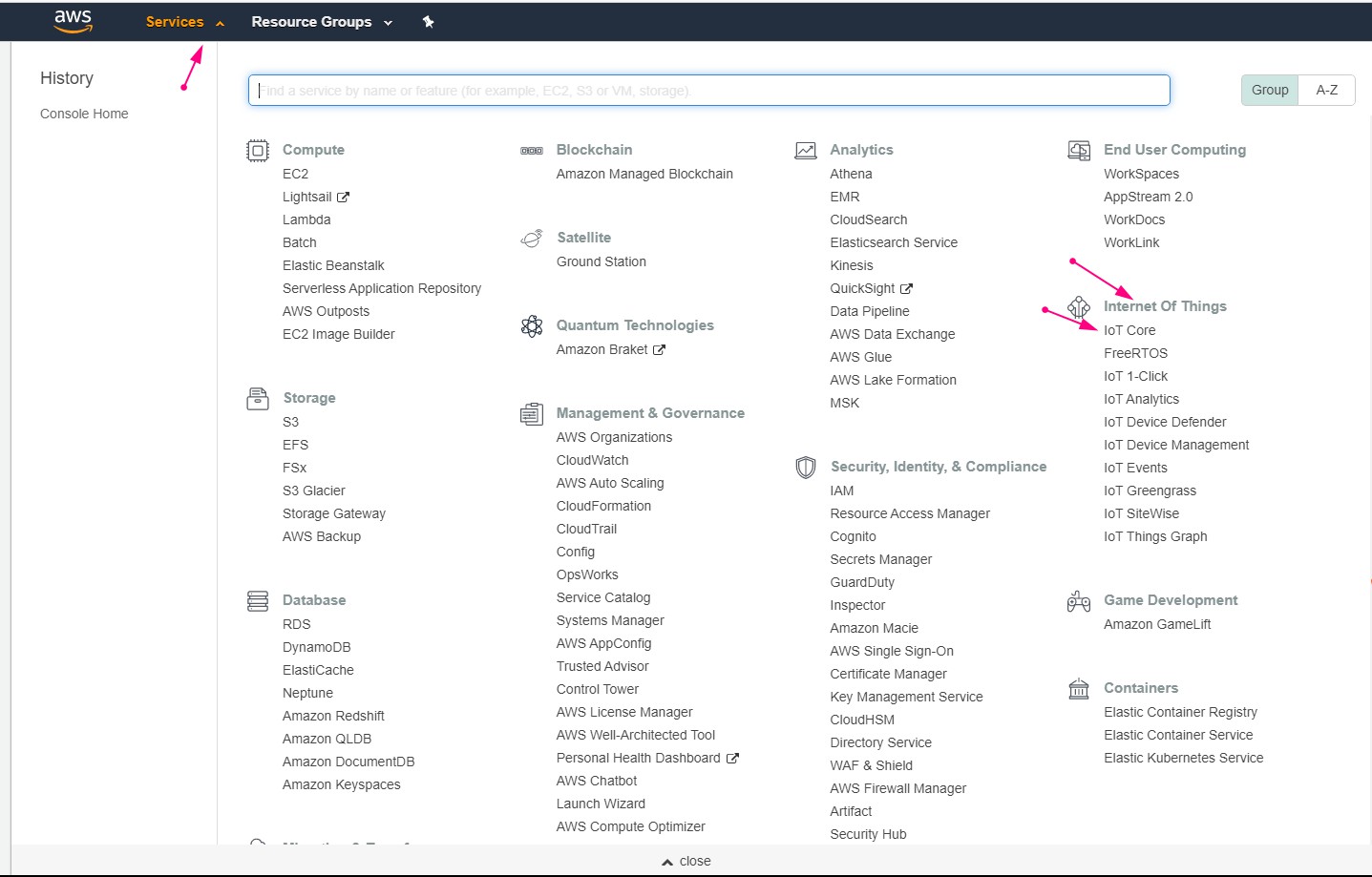Open the Lambda service
The width and height of the screenshot is (1372, 877).
306,219
